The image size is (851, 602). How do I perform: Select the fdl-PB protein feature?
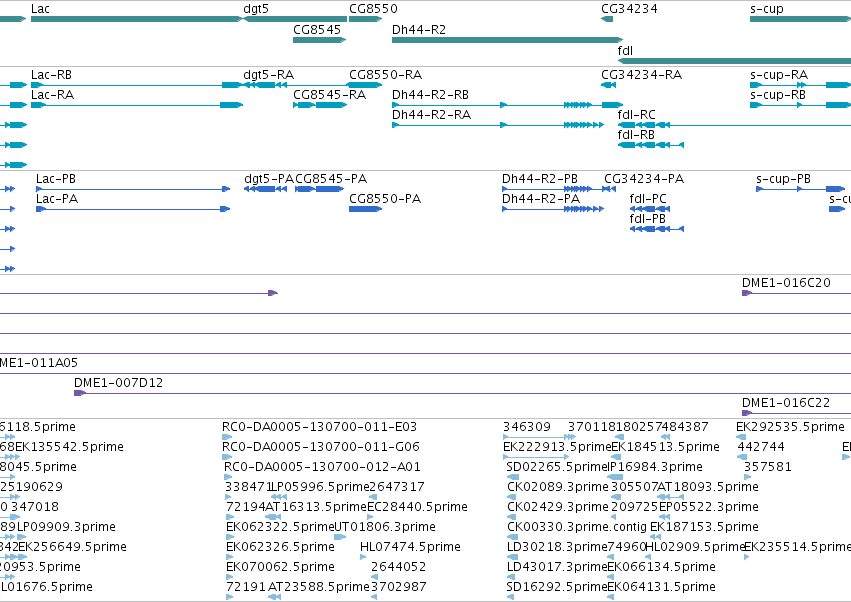(x=657, y=229)
